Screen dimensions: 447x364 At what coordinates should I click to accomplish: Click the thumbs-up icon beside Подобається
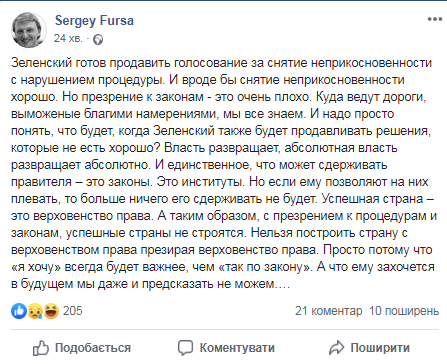(41, 348)
